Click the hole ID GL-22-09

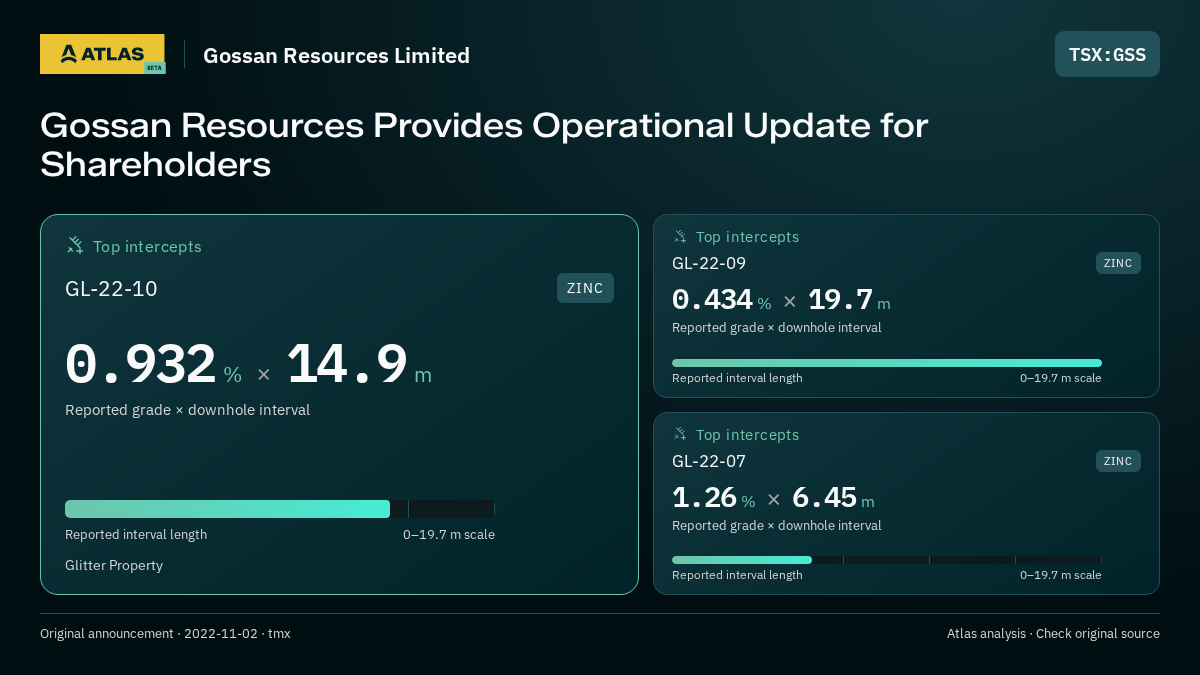(709, 264)
